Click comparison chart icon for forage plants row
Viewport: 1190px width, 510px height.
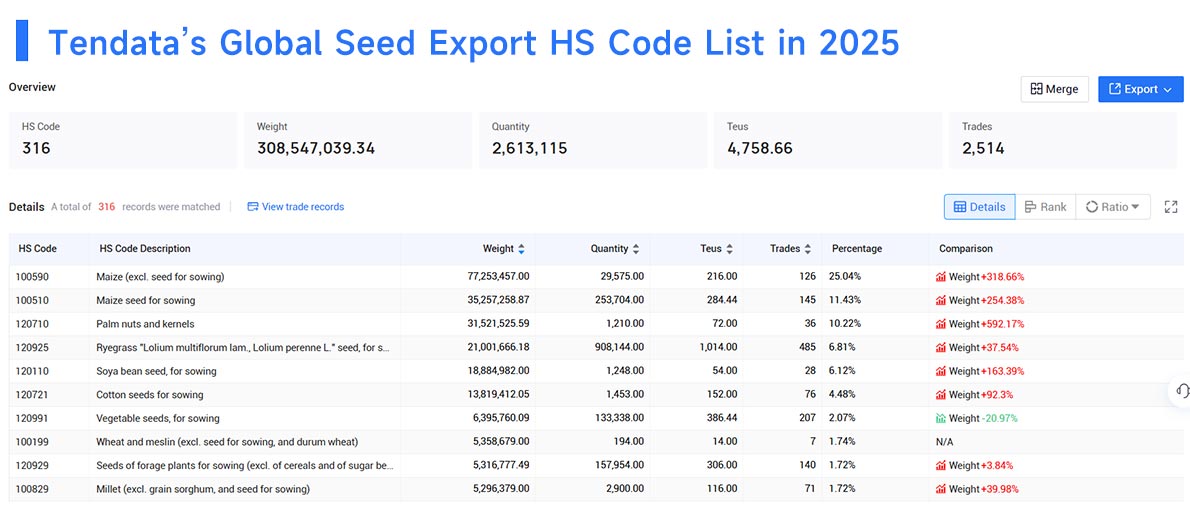tap(941, 465)
